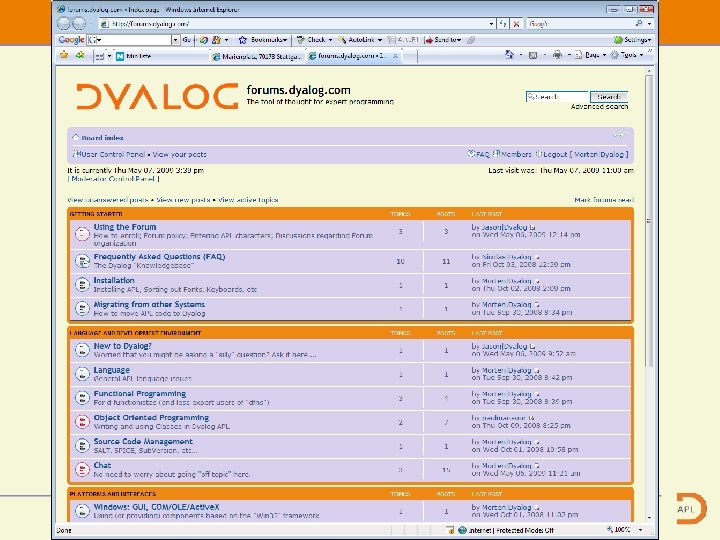Viewport: 720px width, 540px height.
Task: Click the forum icon beside Source Code Management
Action: point(82,445)
